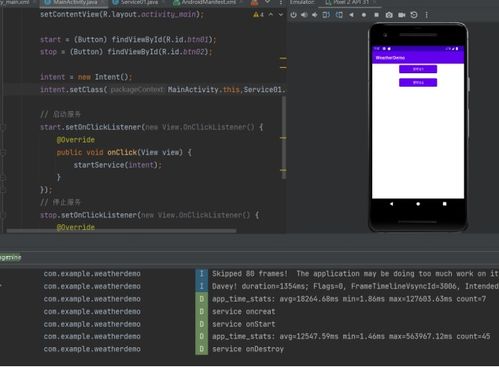The image size is (499, 367).
Task: Open the emulator snapshots icon
Action: coord(414,15)
